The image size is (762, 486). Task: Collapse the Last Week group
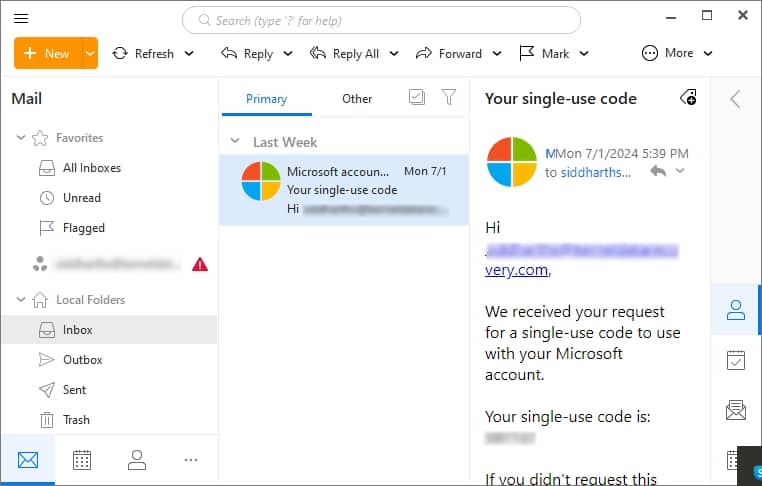[235, 141]
